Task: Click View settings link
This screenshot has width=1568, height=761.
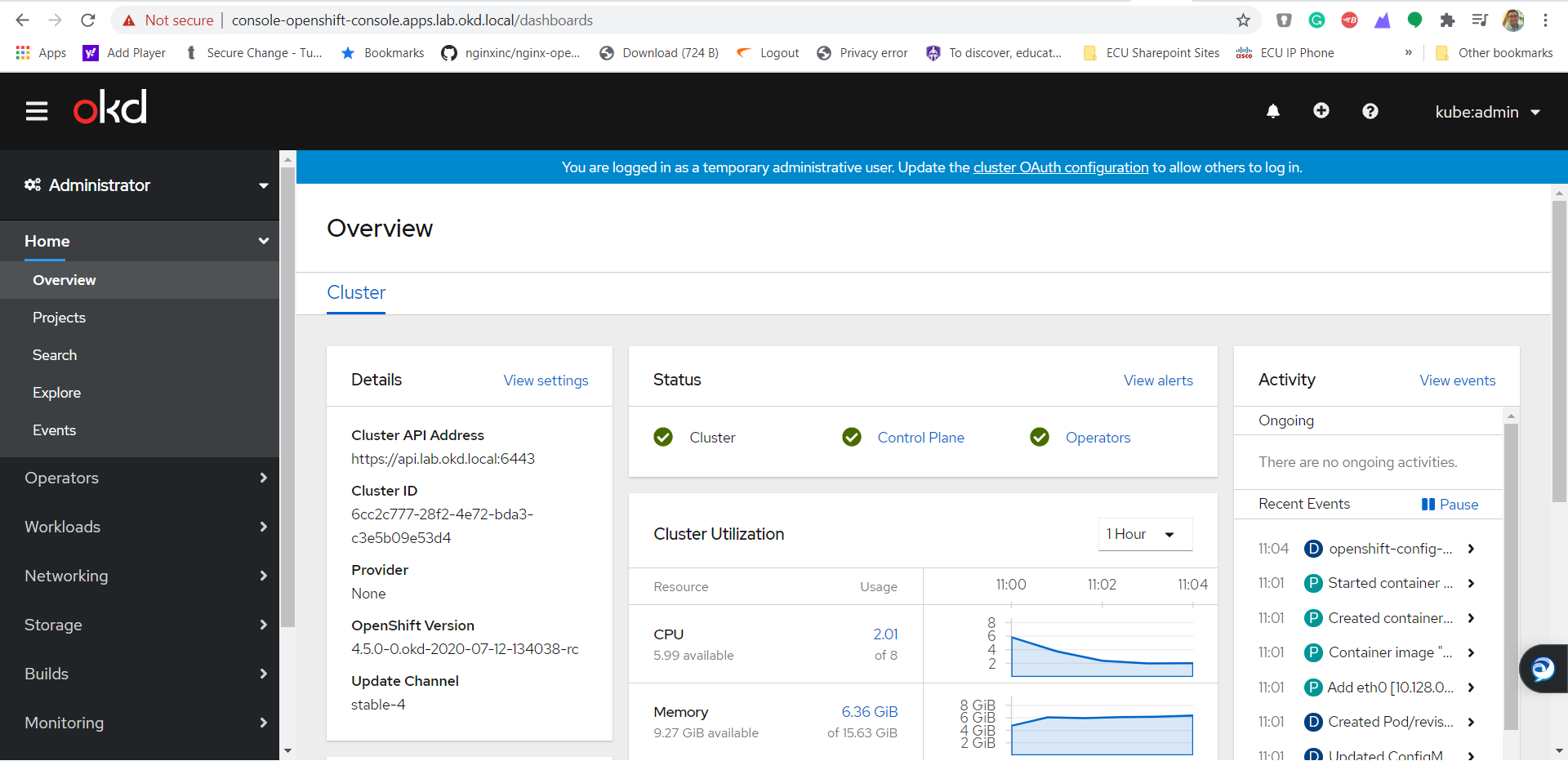Action: [x=546, y=380]
